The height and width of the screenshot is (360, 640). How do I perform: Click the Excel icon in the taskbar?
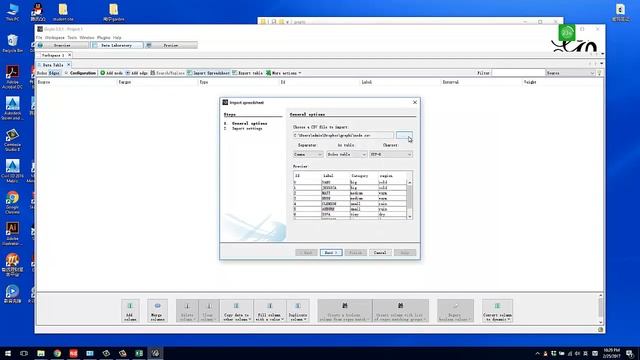[x=139, y=353]
